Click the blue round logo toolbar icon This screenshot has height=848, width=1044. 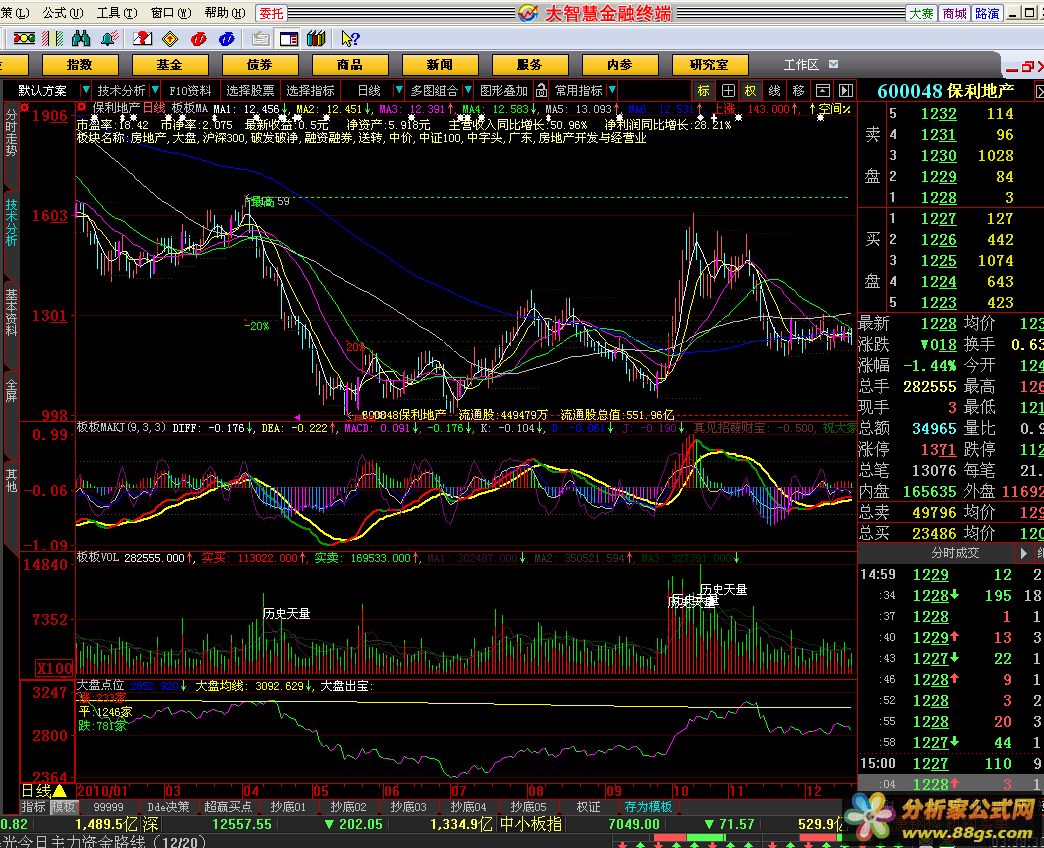[x=226, y=39]
